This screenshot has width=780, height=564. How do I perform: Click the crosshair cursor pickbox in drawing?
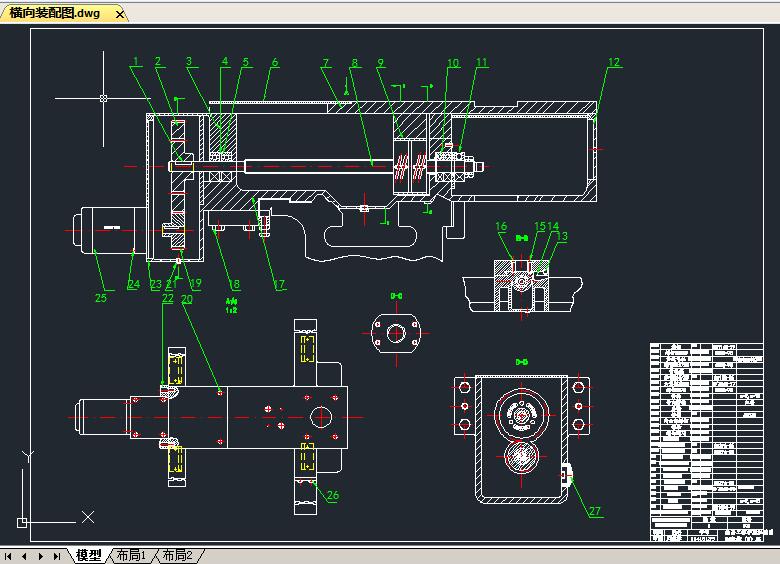(x=103, y=98)
